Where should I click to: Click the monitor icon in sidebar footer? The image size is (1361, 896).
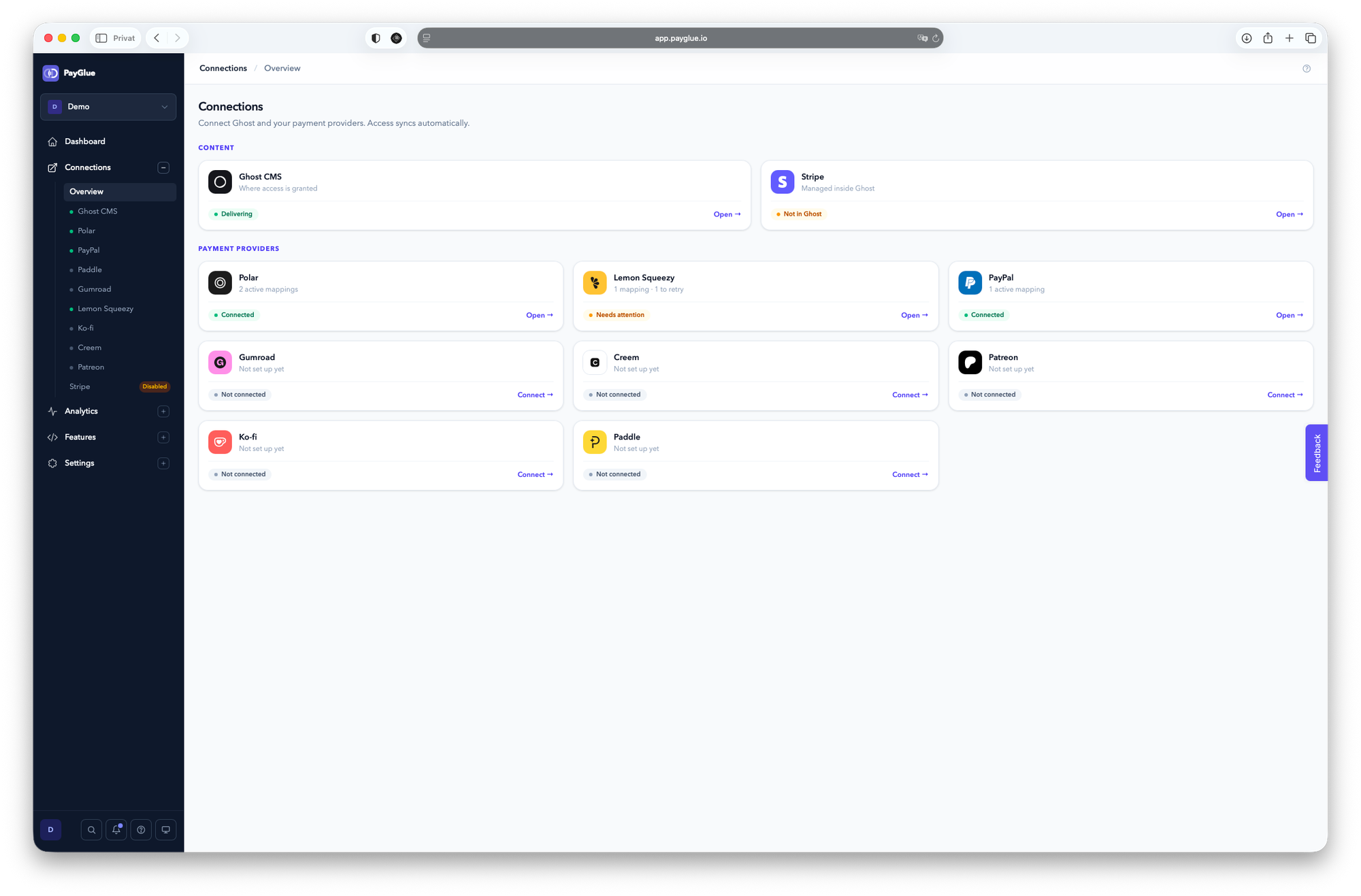point(165,830)
